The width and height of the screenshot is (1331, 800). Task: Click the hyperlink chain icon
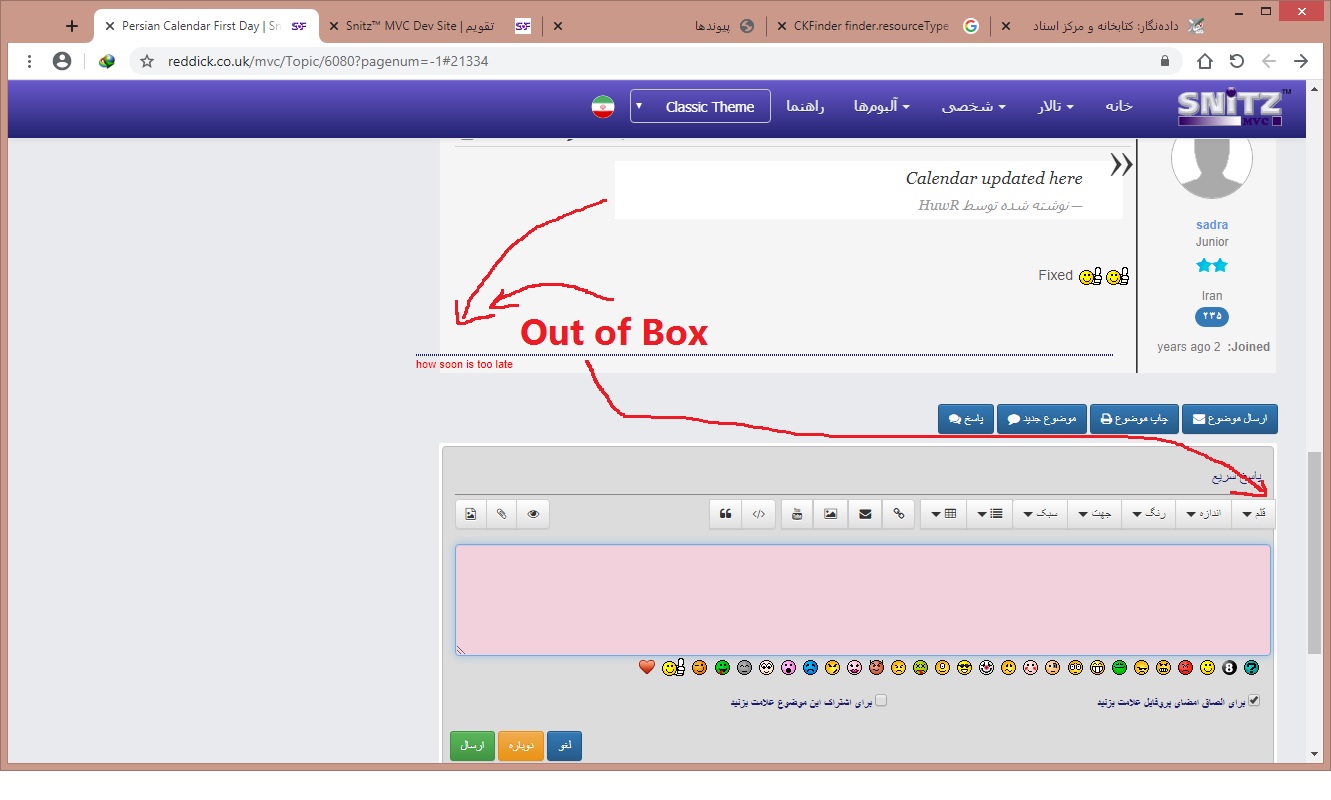tap(899, 514)
